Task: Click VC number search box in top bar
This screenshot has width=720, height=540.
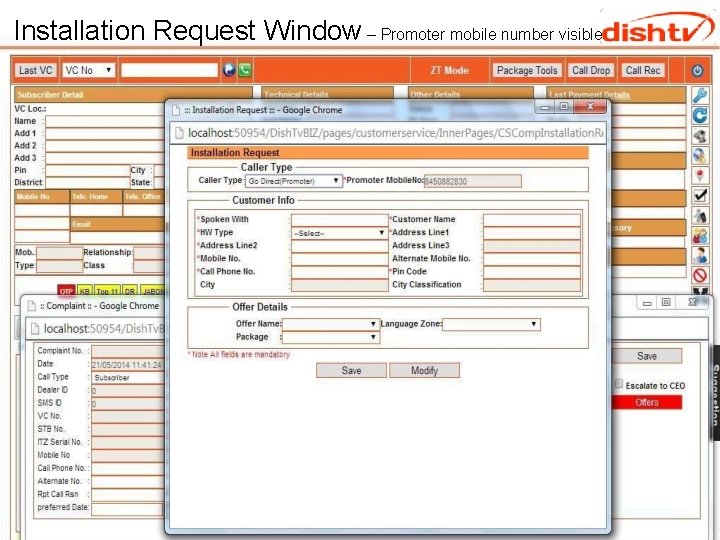Action: click(169, 70)
